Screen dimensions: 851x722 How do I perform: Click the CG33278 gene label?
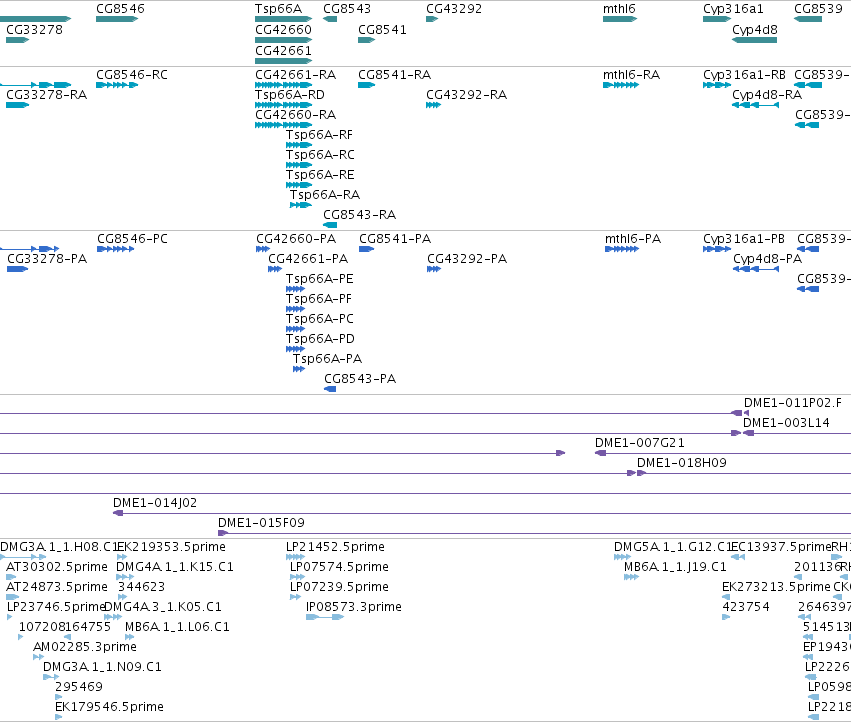[x=34, y=29]
